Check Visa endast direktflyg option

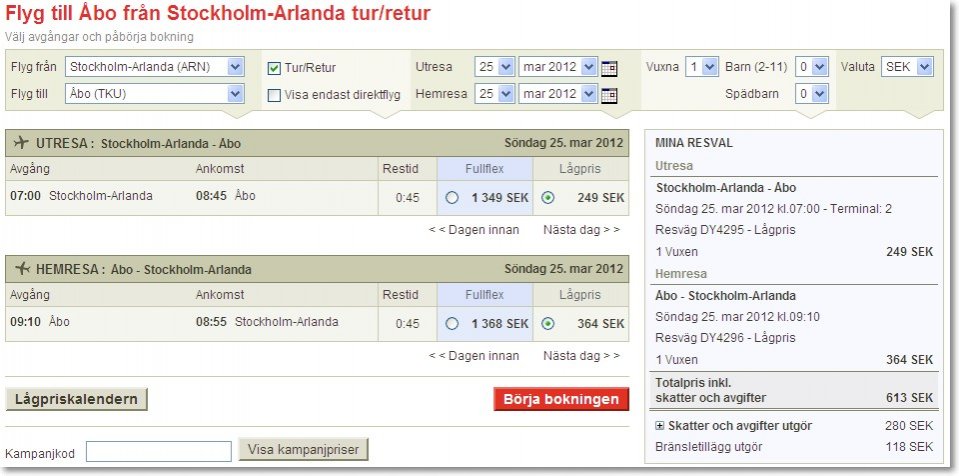pyautogui.click(x=274, y=95)
